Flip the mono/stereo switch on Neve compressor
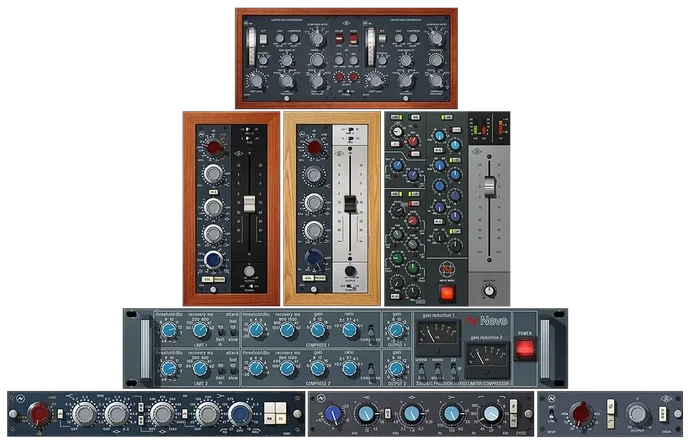The image size is (691, 444). 438,370
